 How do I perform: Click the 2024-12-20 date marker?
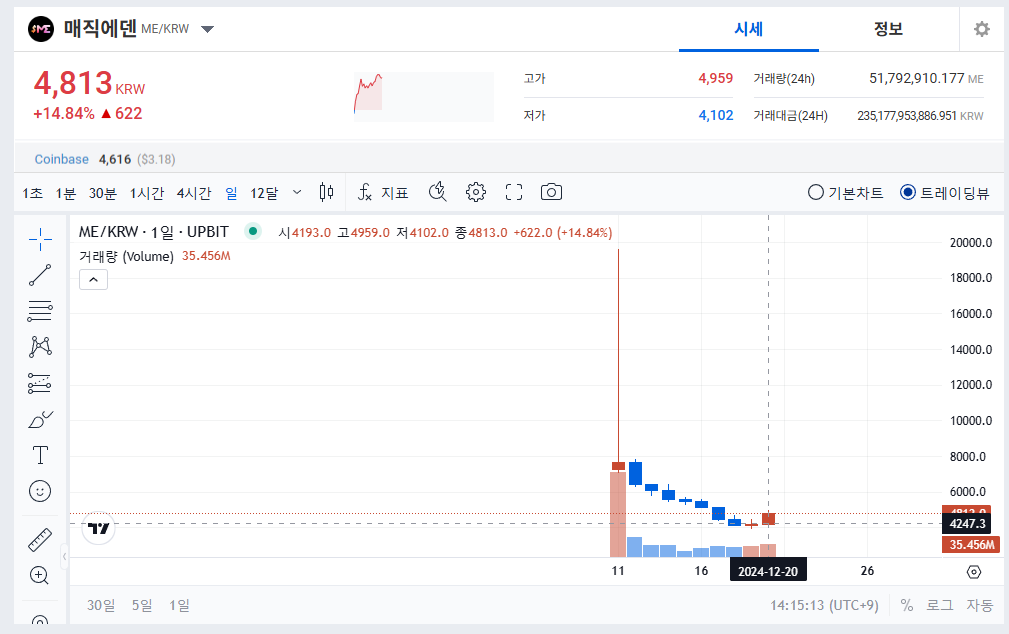[x=768, y=571]
